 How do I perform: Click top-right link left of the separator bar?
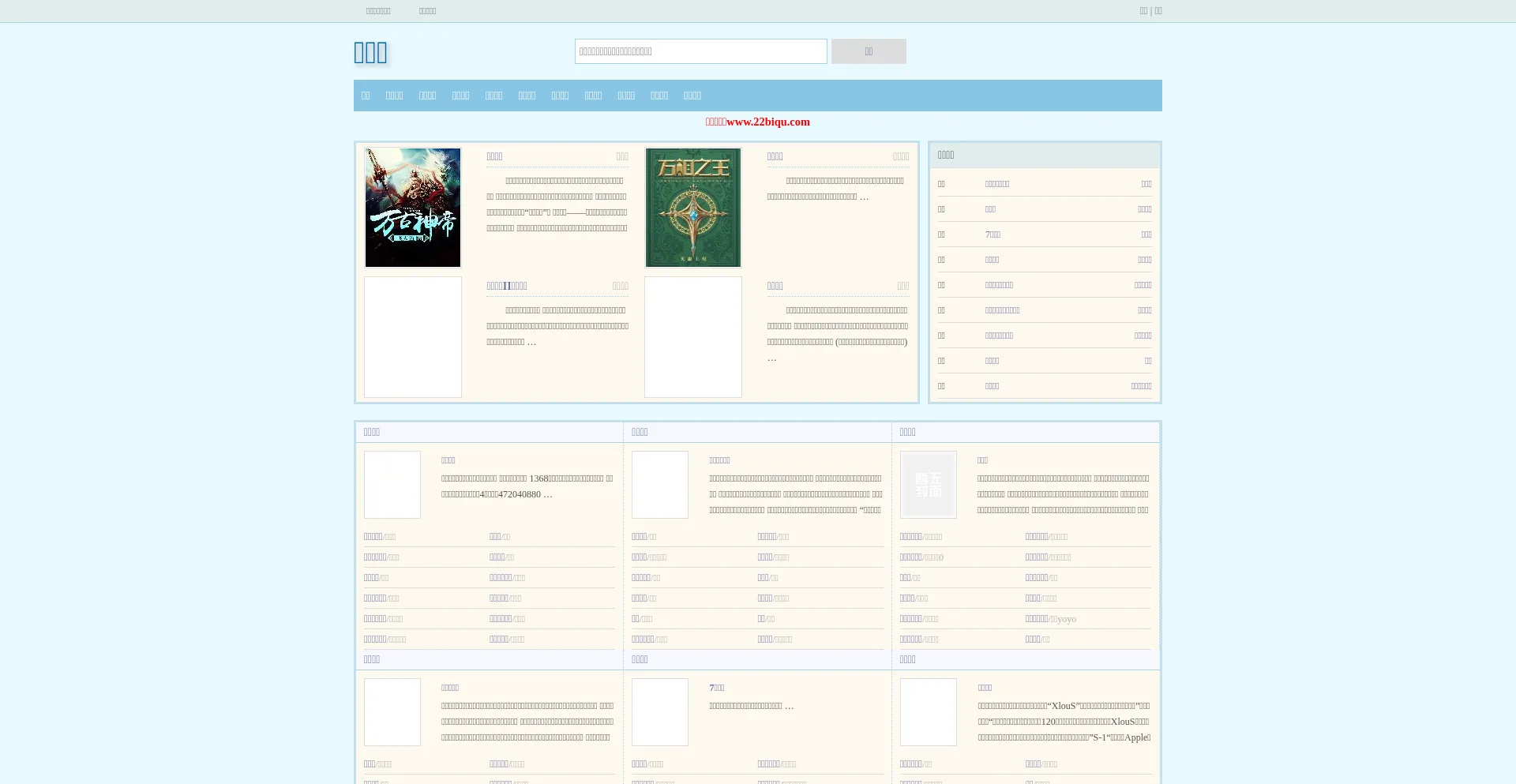pyautogui.click(x=1143, y=11)
